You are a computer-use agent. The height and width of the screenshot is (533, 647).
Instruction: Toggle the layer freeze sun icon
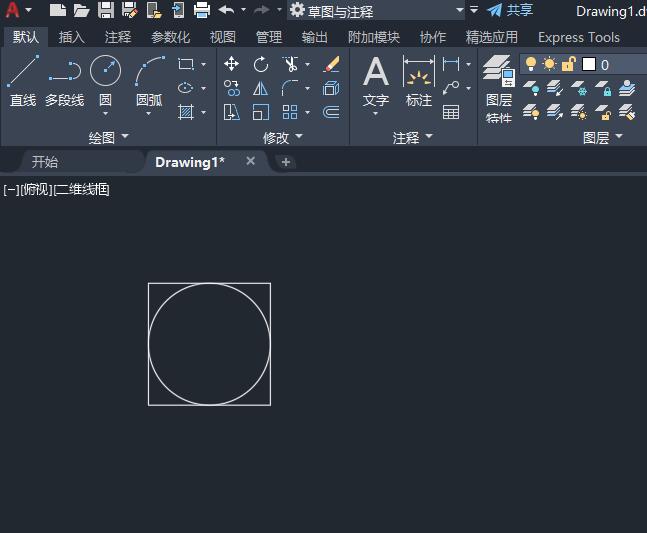(x=549, y=64)
